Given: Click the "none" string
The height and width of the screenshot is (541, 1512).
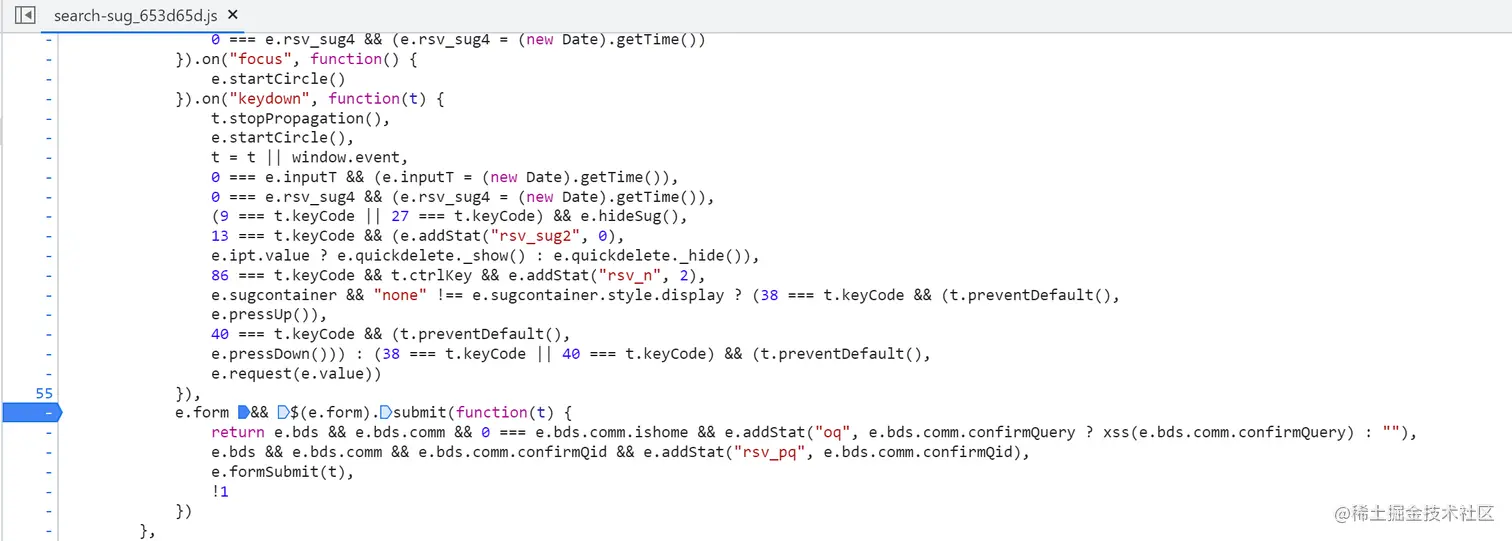Looking at the screenshot, I should coord(398,295).
